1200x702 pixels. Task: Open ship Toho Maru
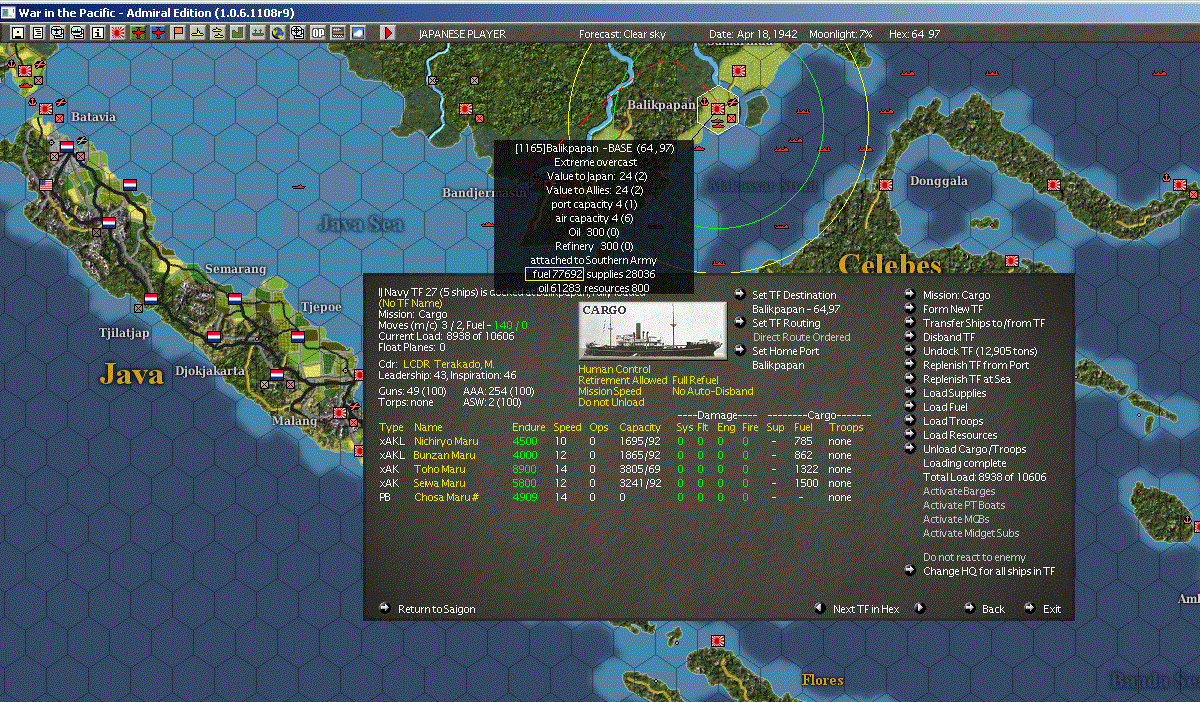[439, 469]
